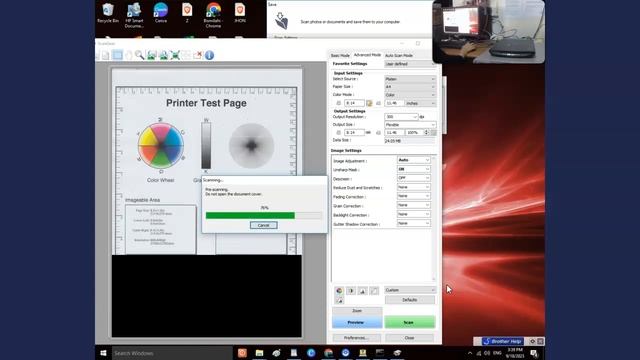The image size is (640, 360).
Task: Click the green Scan button
Action: coord(410,322)
